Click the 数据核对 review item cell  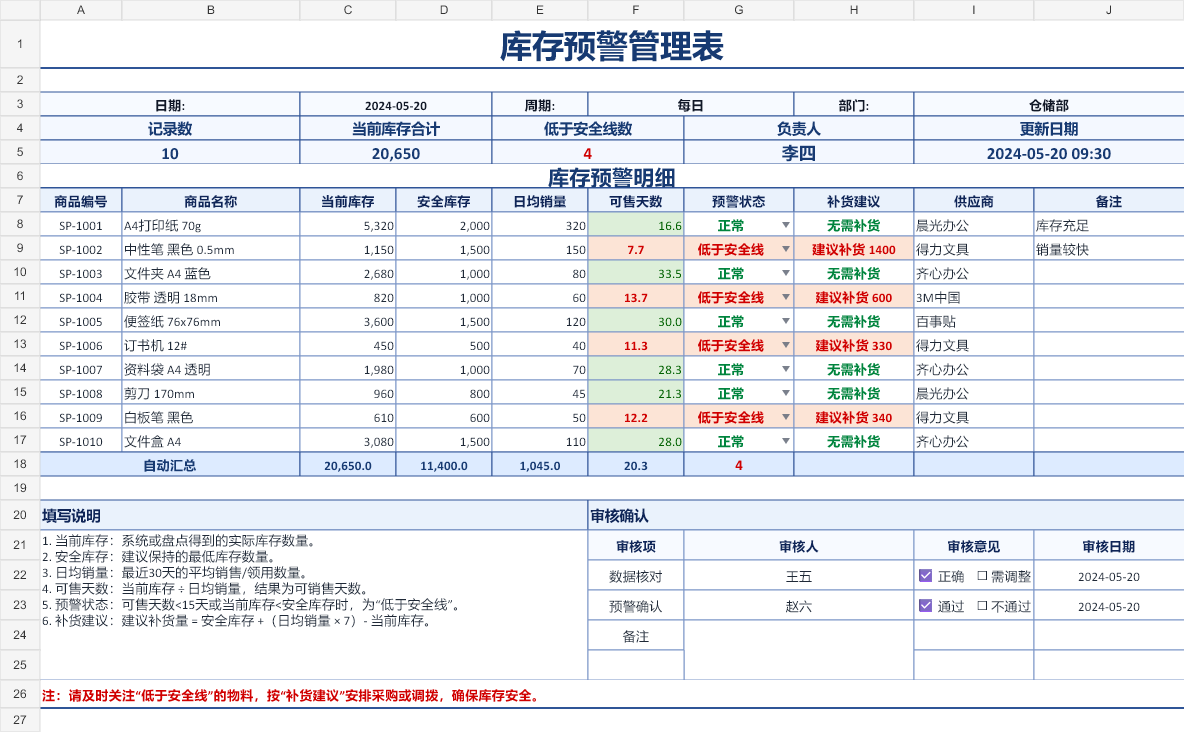(x=636, y=576)
